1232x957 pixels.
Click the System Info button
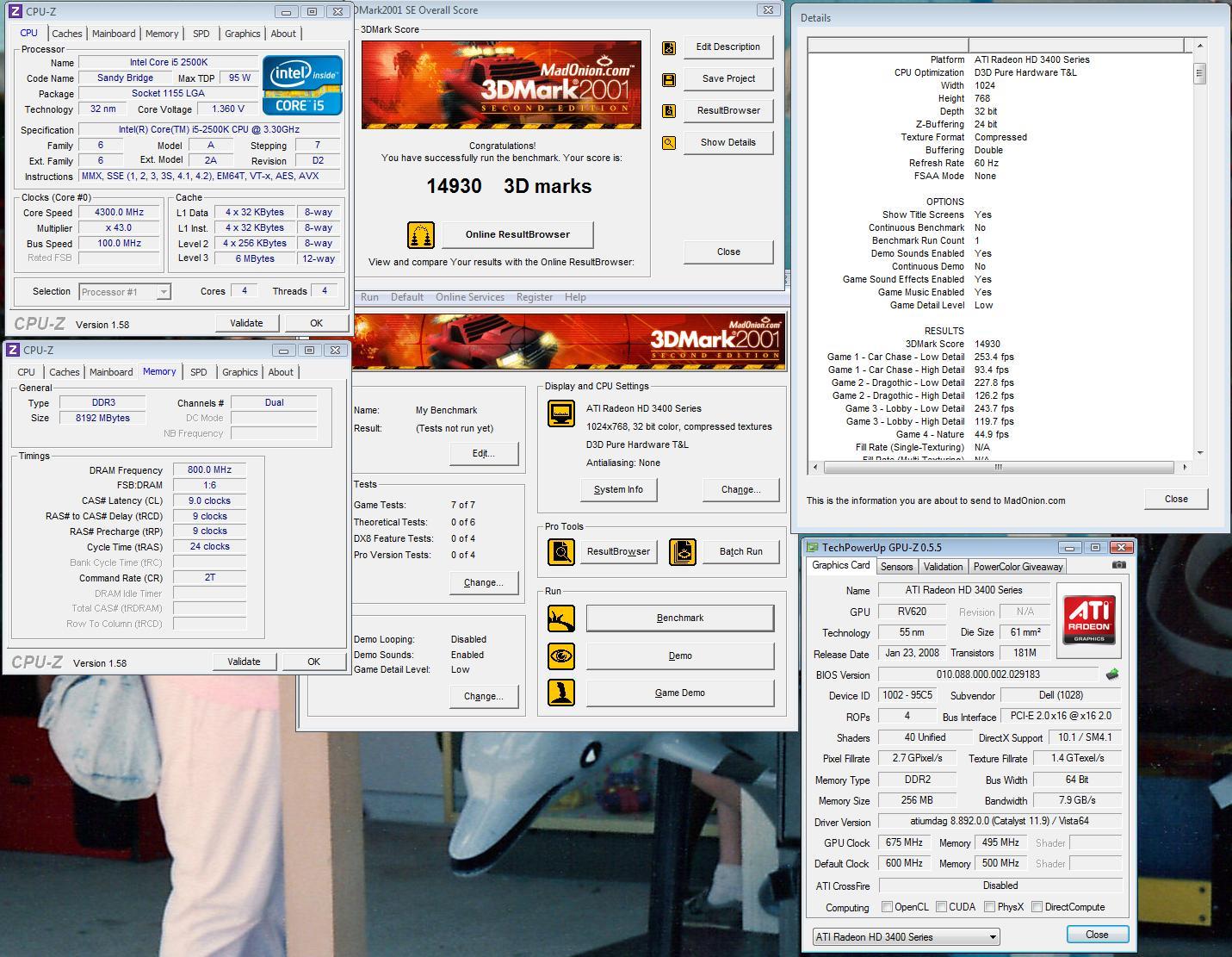pyautogui.click(x=618, y=489)
